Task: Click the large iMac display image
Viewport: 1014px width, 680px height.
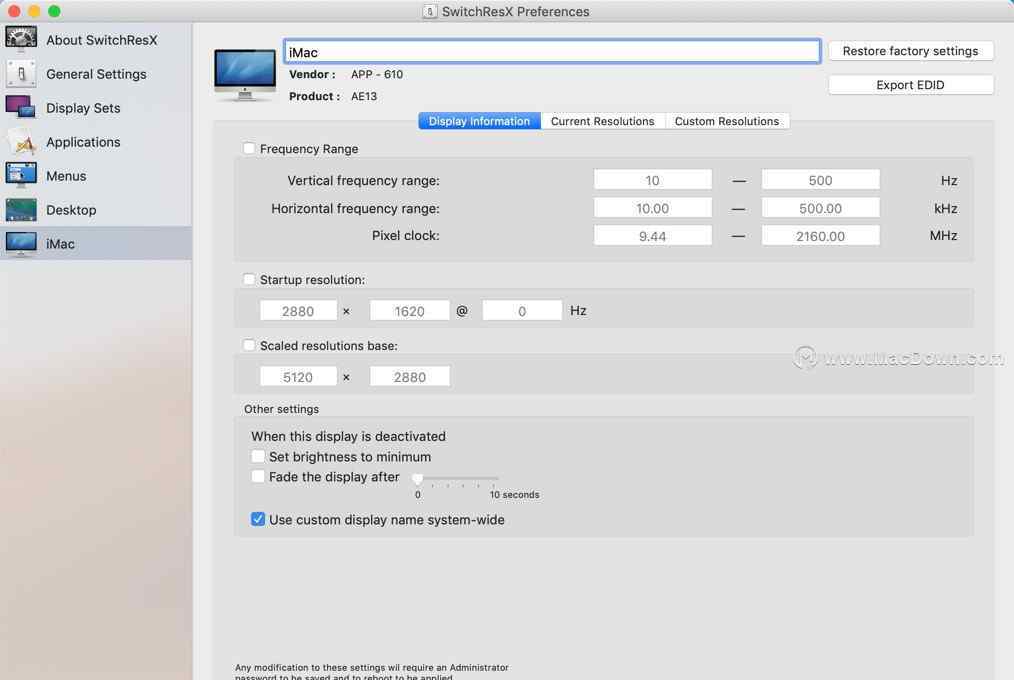Action: 244,75
